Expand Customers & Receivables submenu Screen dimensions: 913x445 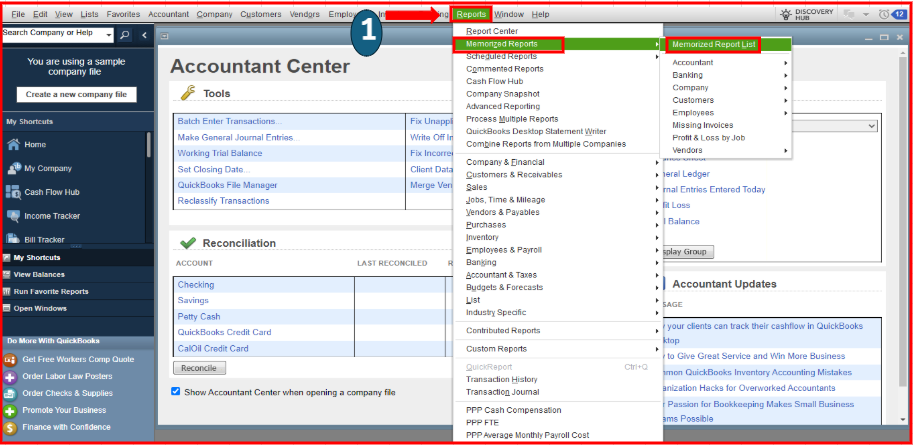click(558, 175)
